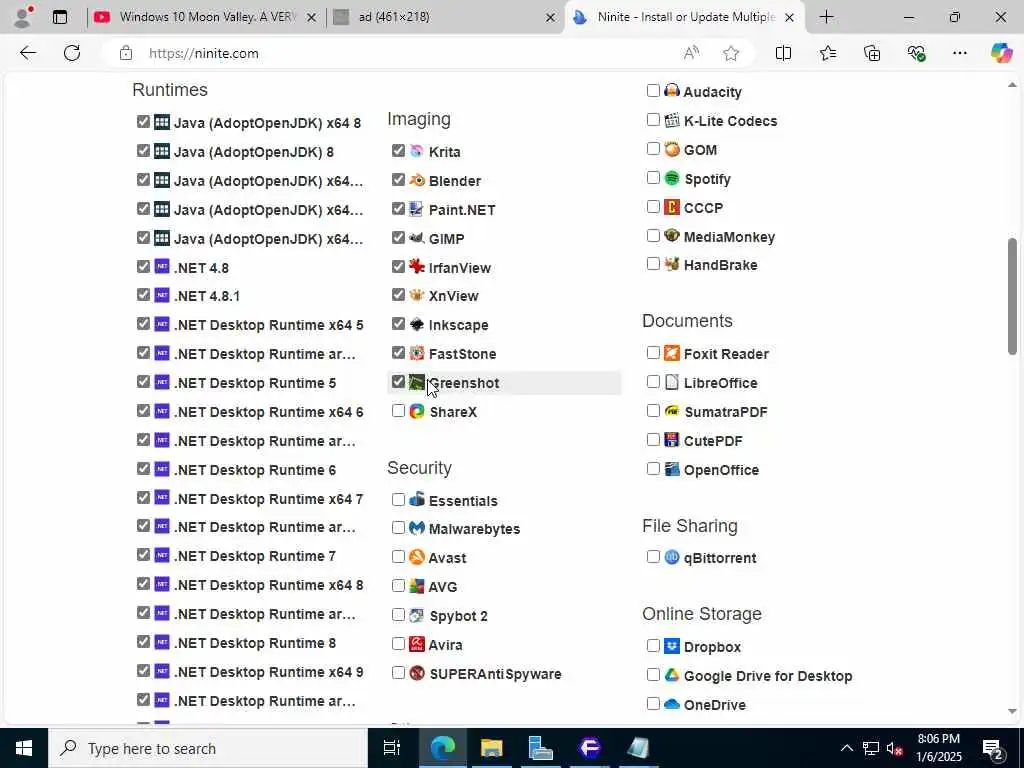Click scrollbar down arrow
Screen dimensions: 1024x768
pyautogui.click(x=1012, y=712)
